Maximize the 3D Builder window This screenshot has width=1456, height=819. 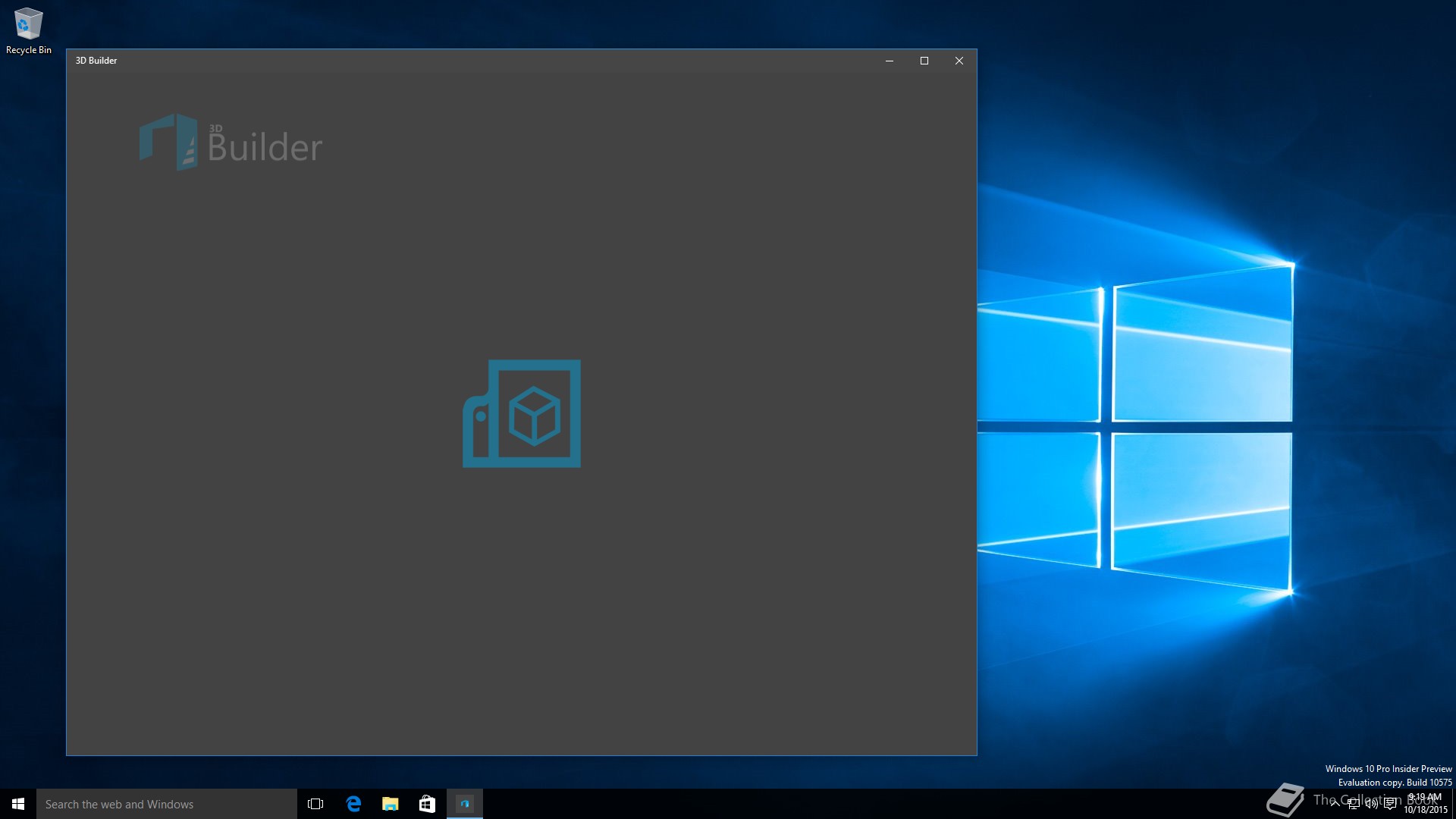[924, 61]
